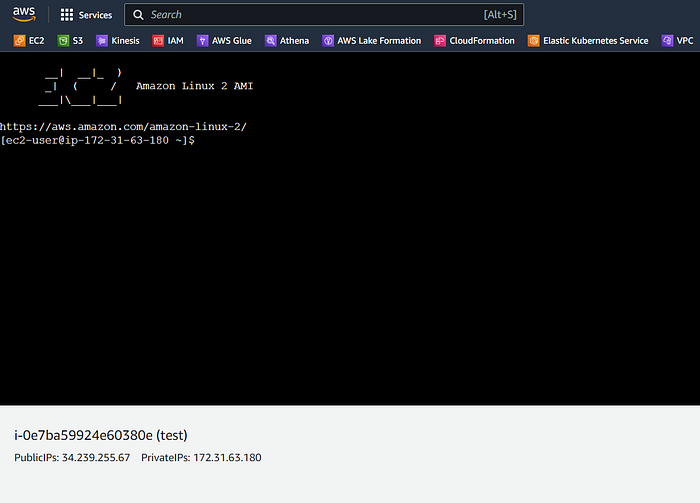Screen dimensions: 700x503
Task: Click the AWS Glue icon
Action: (203, 41)
